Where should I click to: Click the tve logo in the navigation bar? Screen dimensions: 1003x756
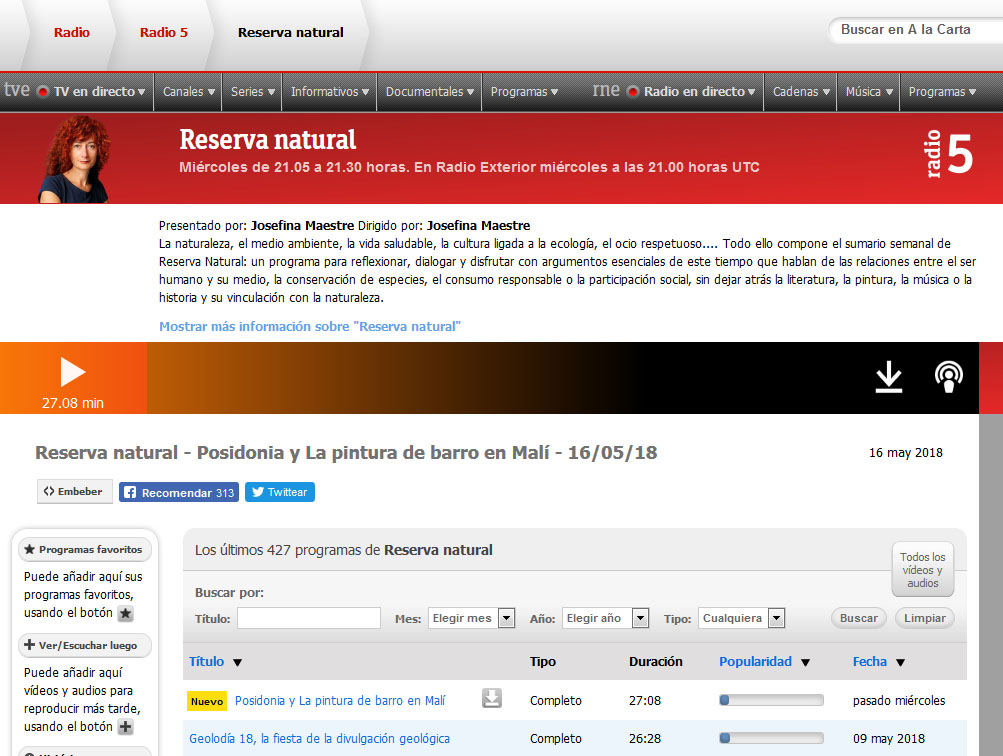point(17,90)
